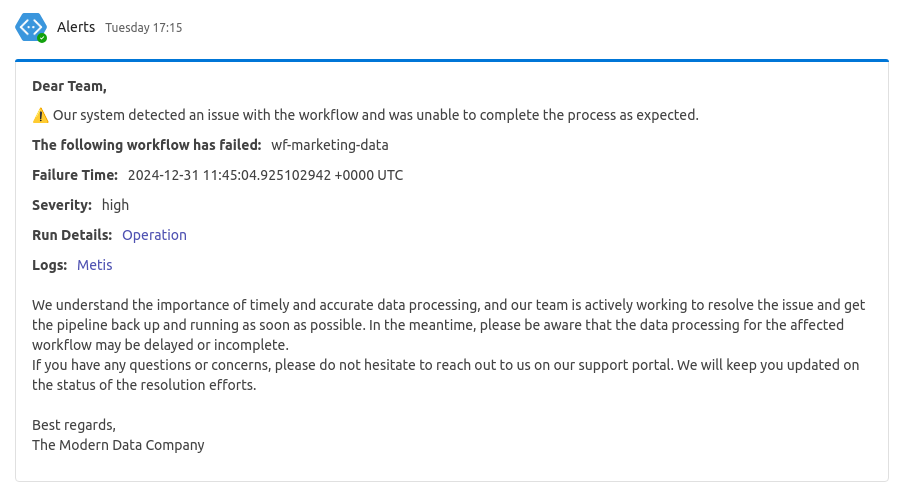
Task: Click the system detected an issue sentence
Action: (x=376, y=115)
